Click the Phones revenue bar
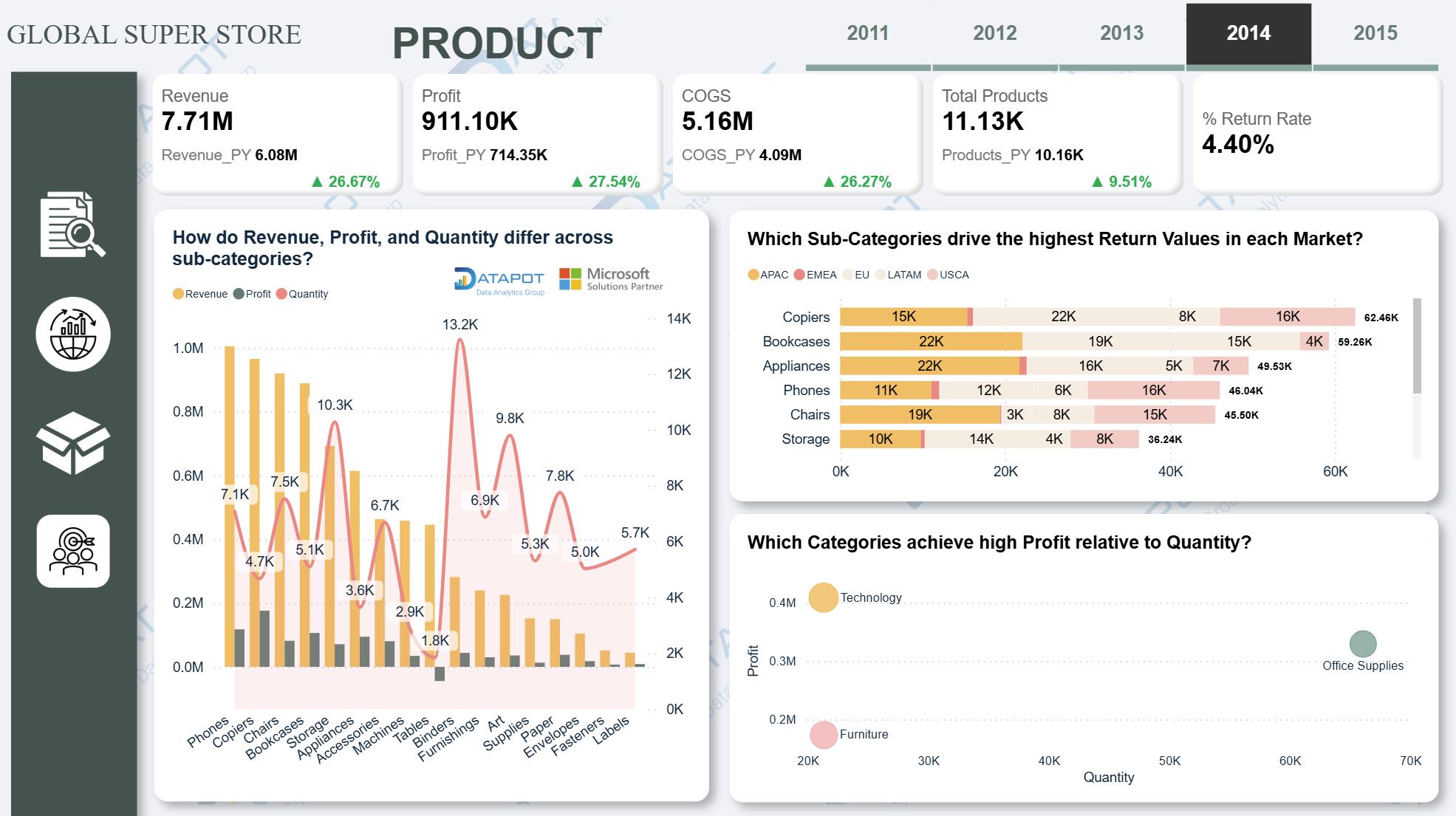Image resolution: width=1456 pixels, height=816 pixels. [230, 507]
